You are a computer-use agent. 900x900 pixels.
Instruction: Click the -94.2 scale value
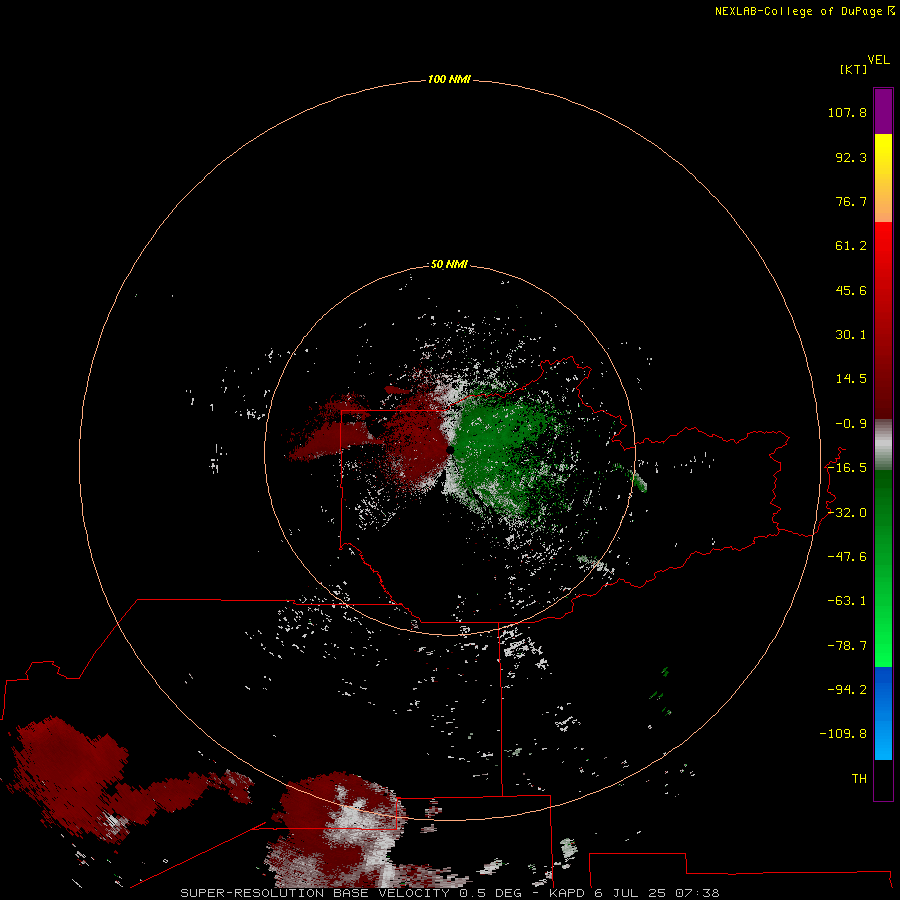click(x=847, y=689)
